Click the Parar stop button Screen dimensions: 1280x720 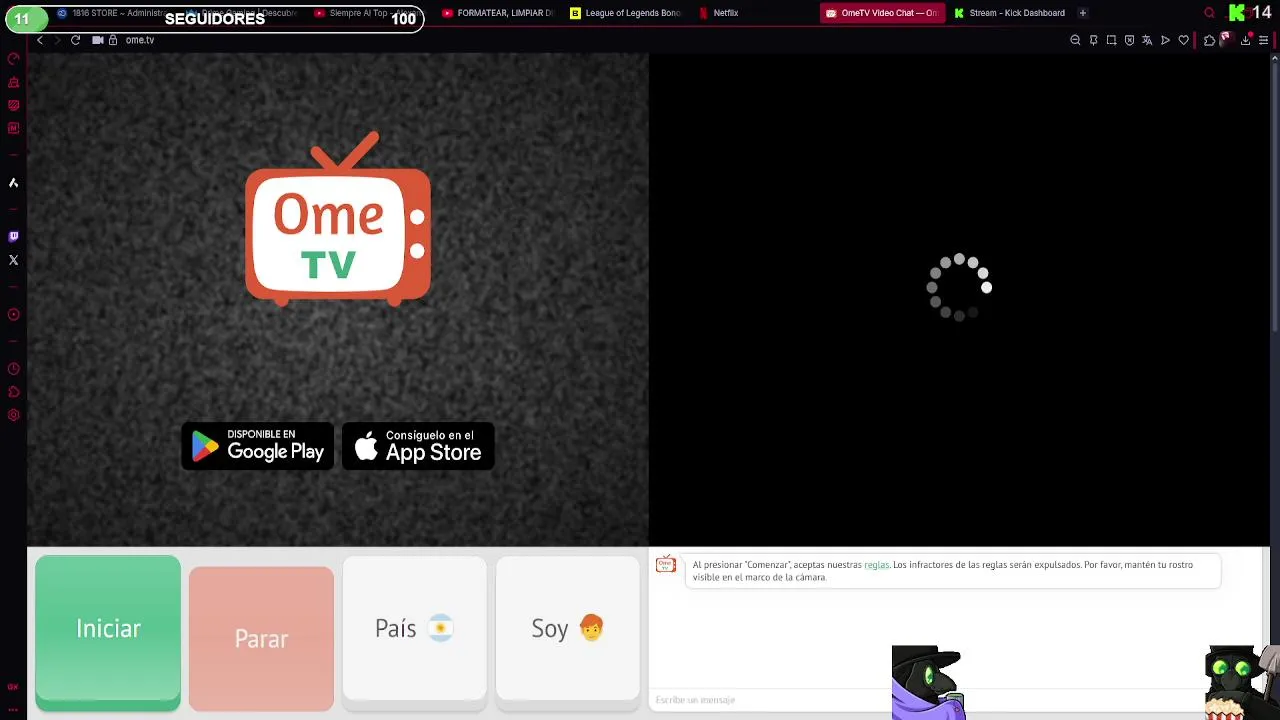tap(261, 639)
